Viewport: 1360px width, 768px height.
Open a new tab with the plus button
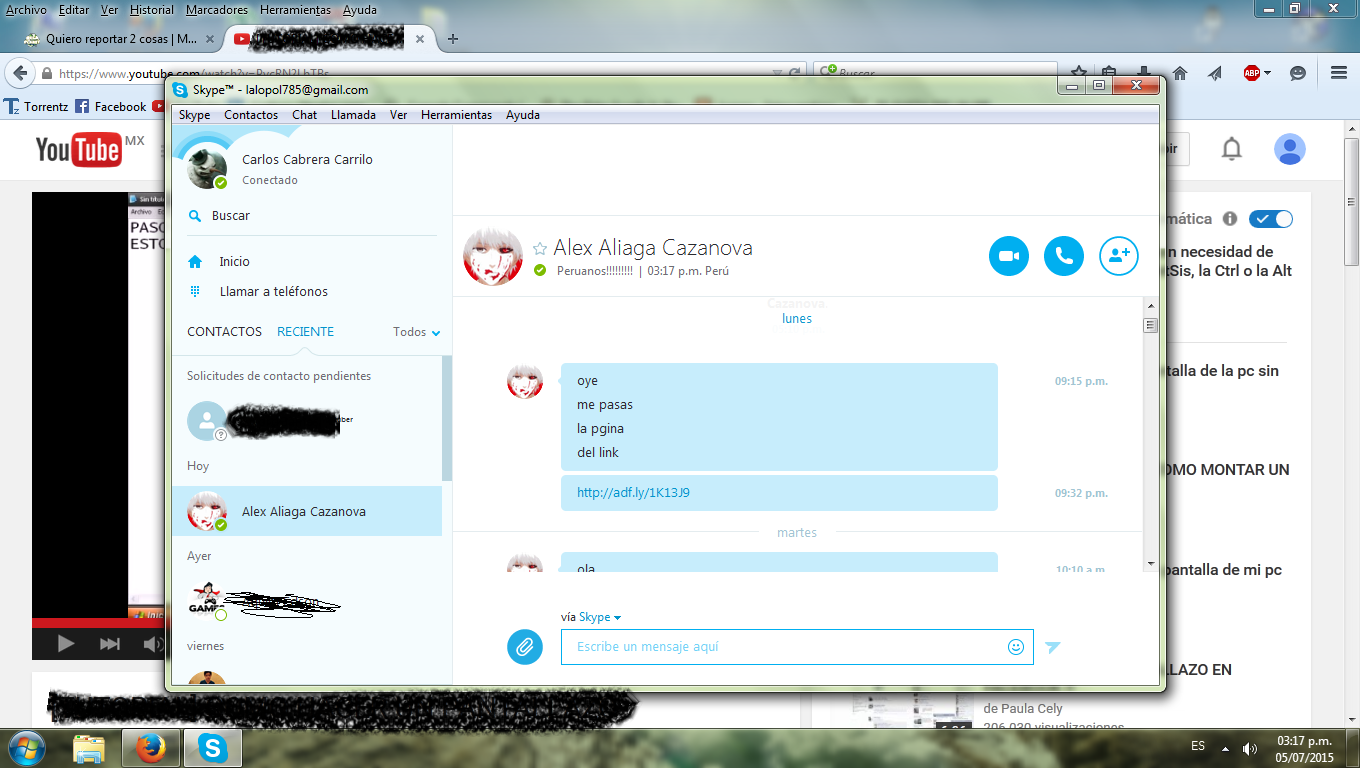pyautogui.click(x=453, y=39)
